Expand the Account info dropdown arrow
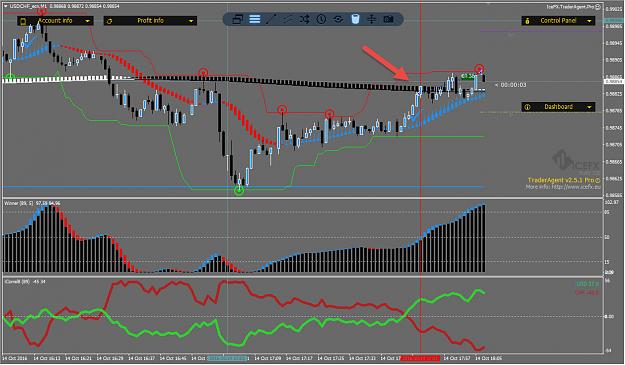Image resolution: width=625 pixels, height=365 pixels. (87, 21)
